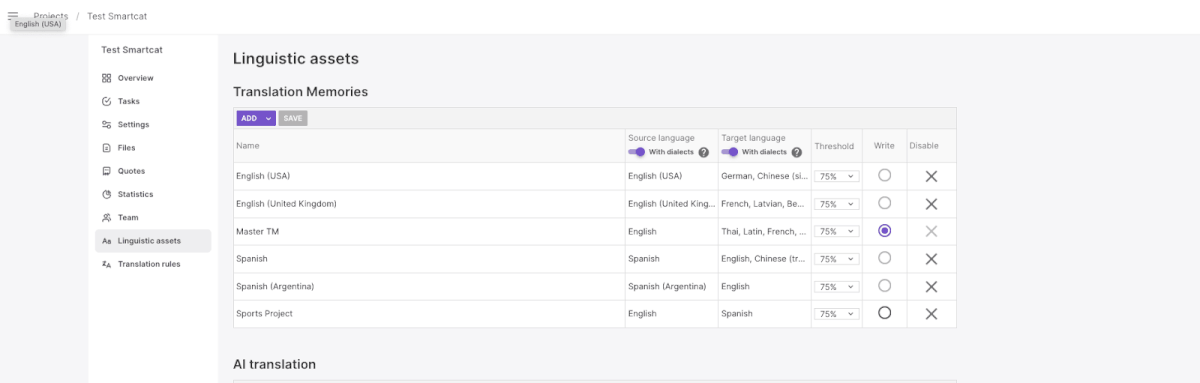Screen dimensions: 1200x383
Task: Click the Tasks checkmark icon
Action: pyautogui.click(x=107, y=101)
